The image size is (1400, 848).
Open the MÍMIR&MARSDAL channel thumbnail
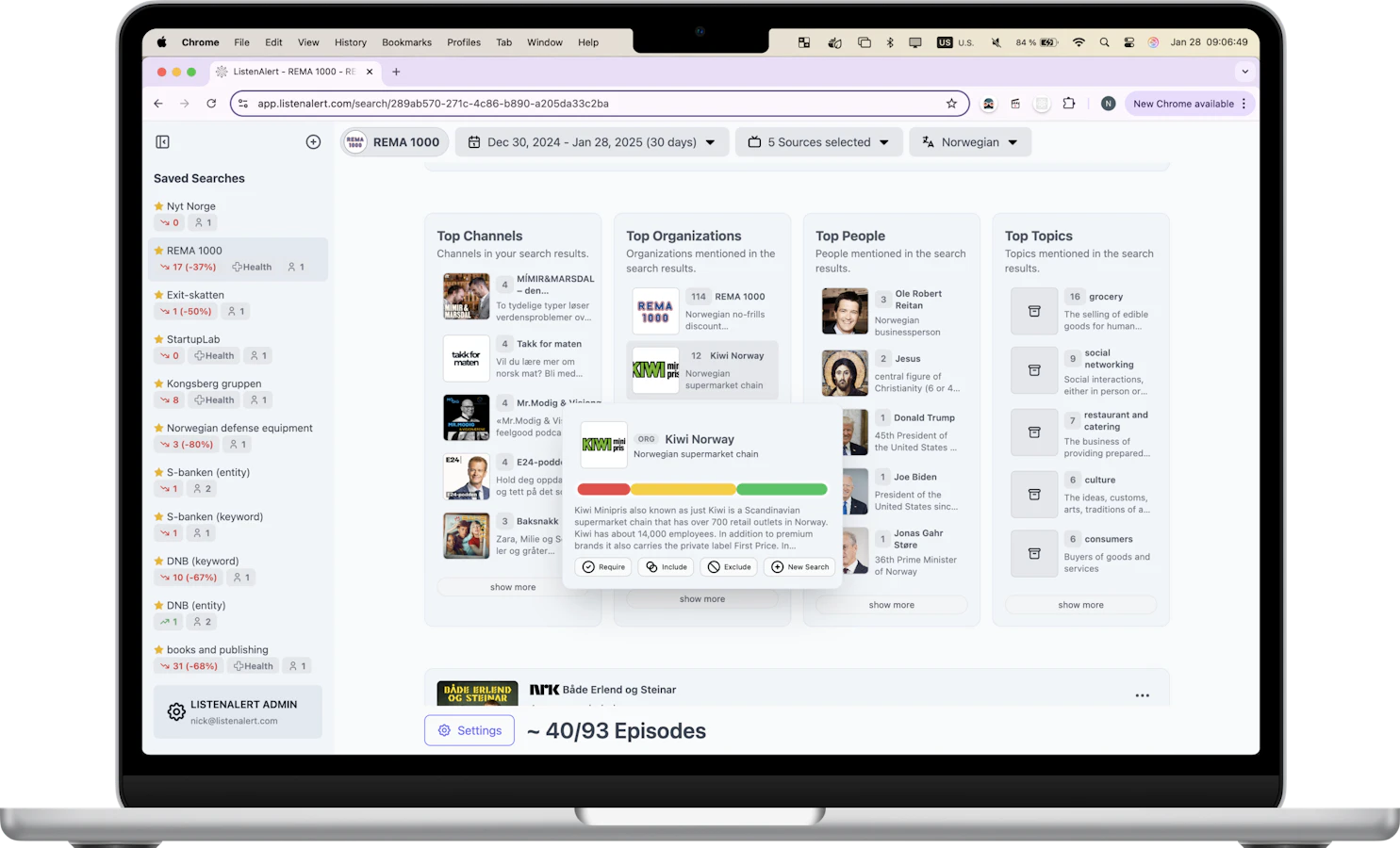pos(467,297)
